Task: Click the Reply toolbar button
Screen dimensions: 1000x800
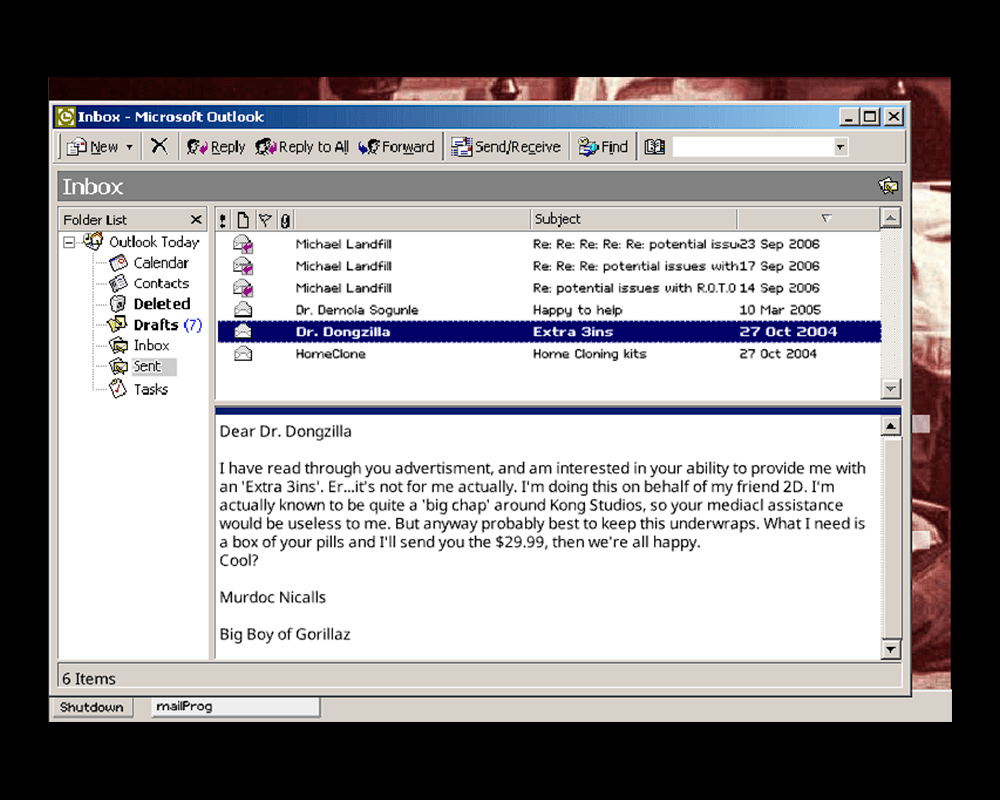Action: (x=216, y=147)
